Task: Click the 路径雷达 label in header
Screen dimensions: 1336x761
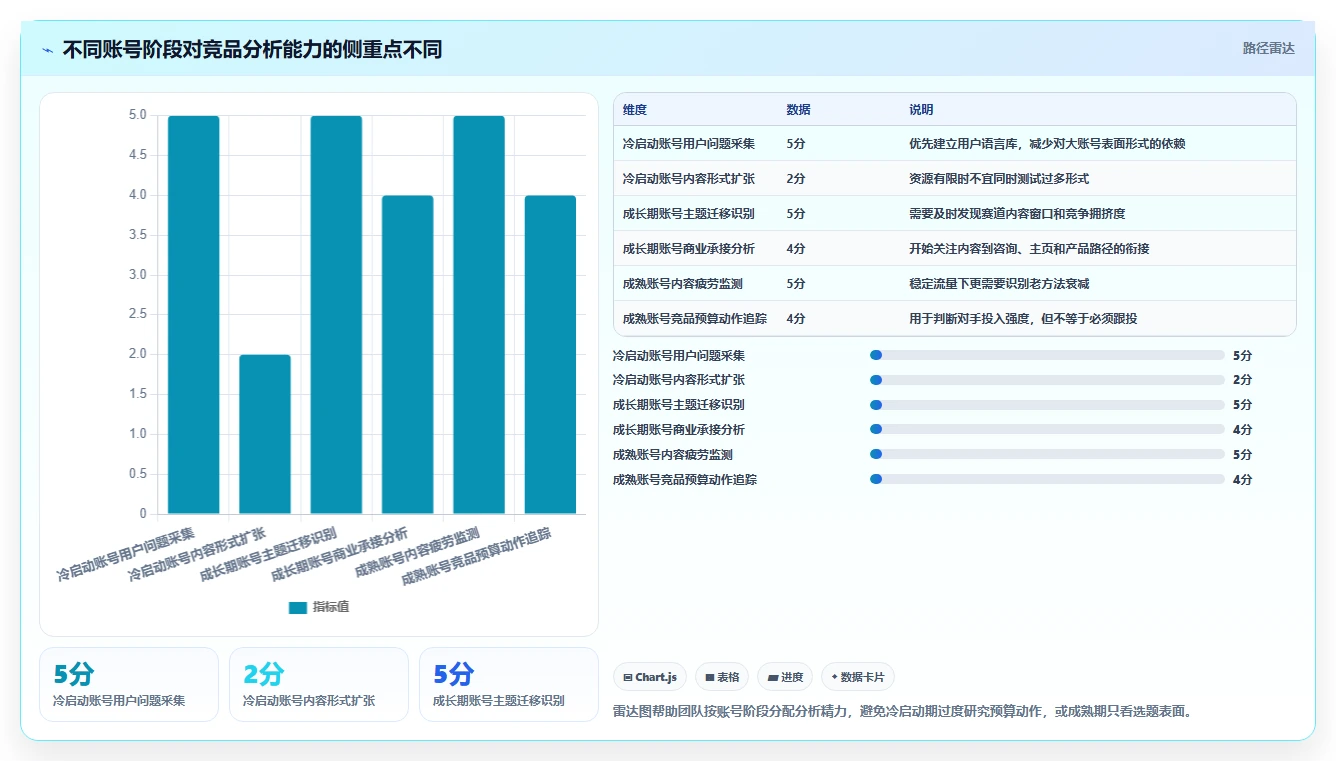Action: coord(1268,48)
